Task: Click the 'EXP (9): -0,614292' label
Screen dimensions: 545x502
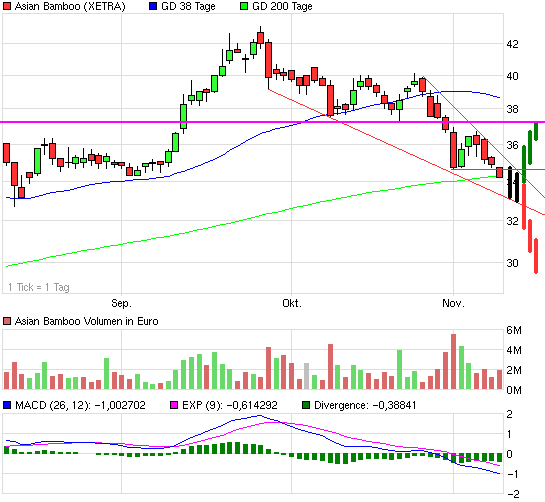Action: (x=229, y=405)
